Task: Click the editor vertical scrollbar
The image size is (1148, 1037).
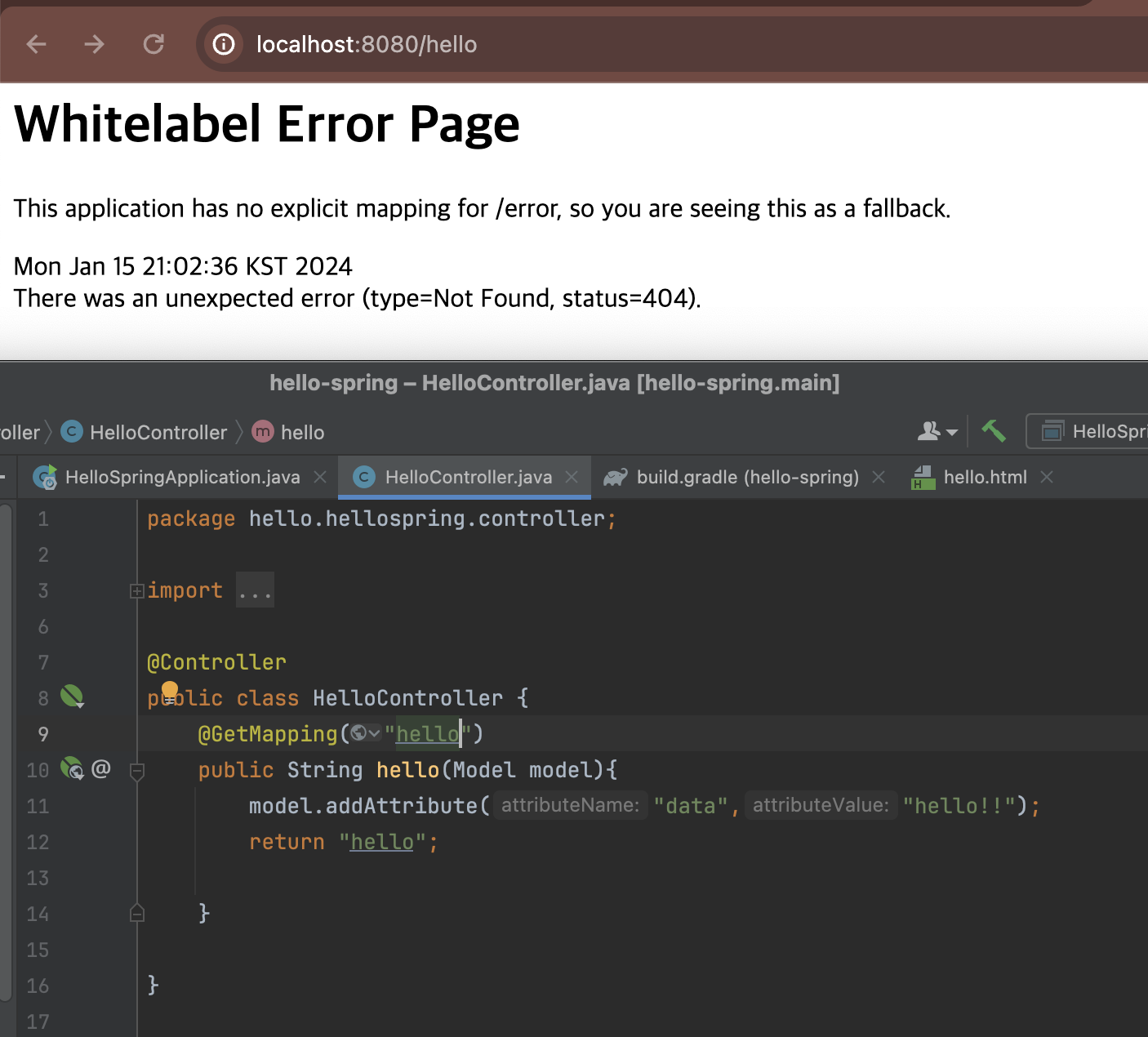Action: (x=6, y=751)
